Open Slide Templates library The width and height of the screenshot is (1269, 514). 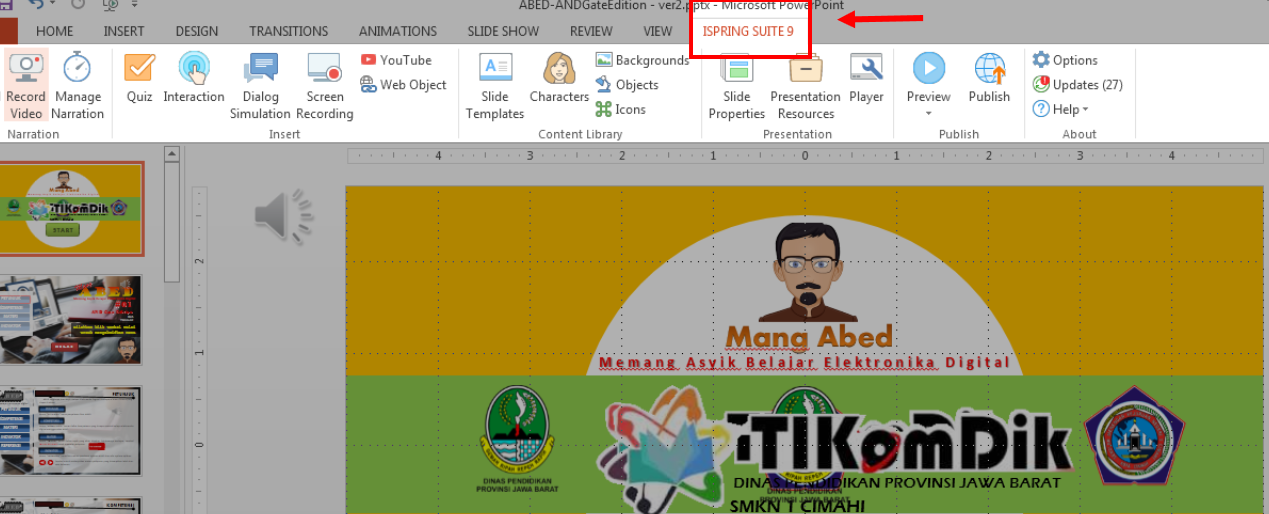click(495, 86)
